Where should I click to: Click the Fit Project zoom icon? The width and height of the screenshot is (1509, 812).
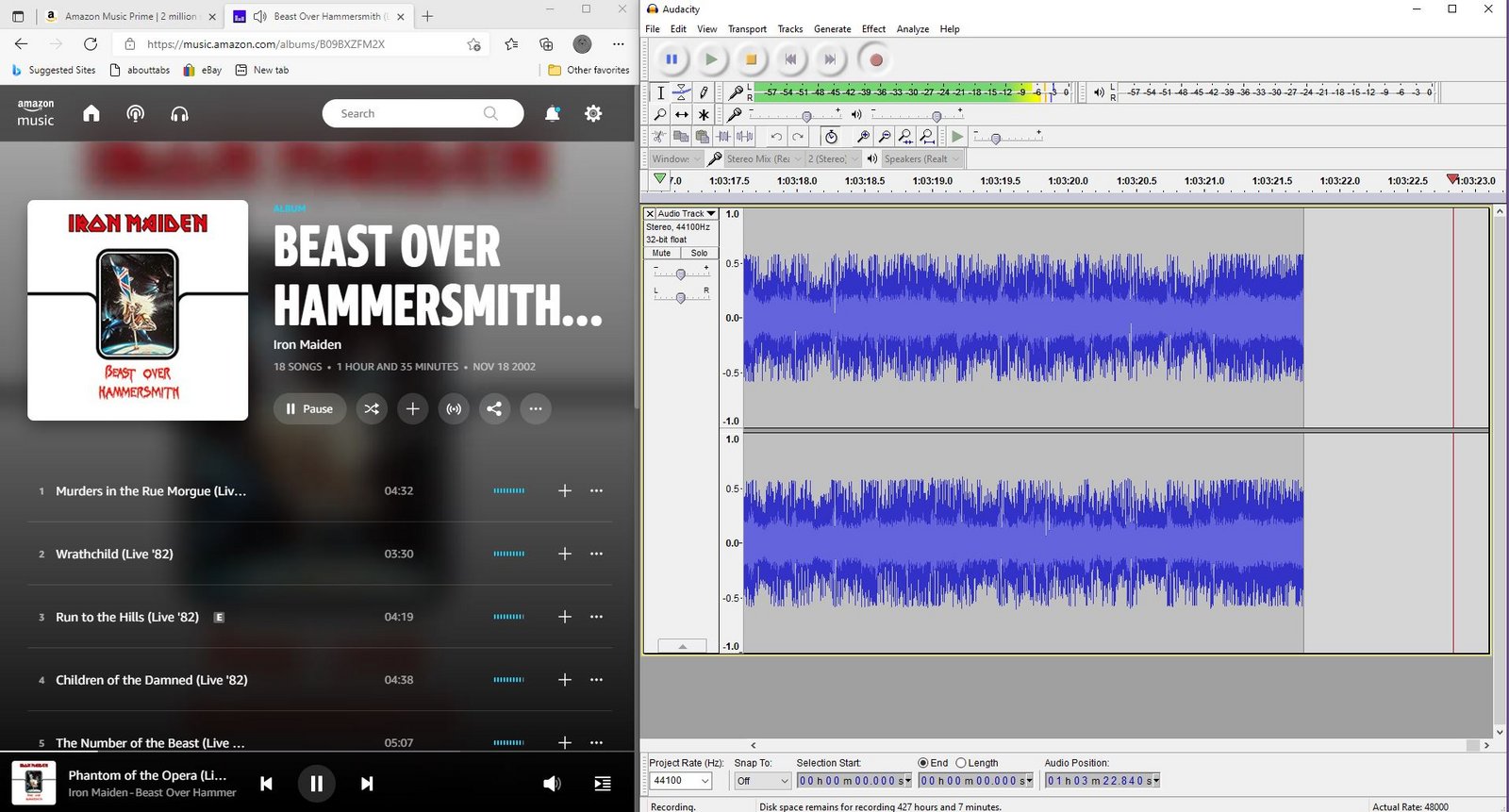click(x=926, y=137)
